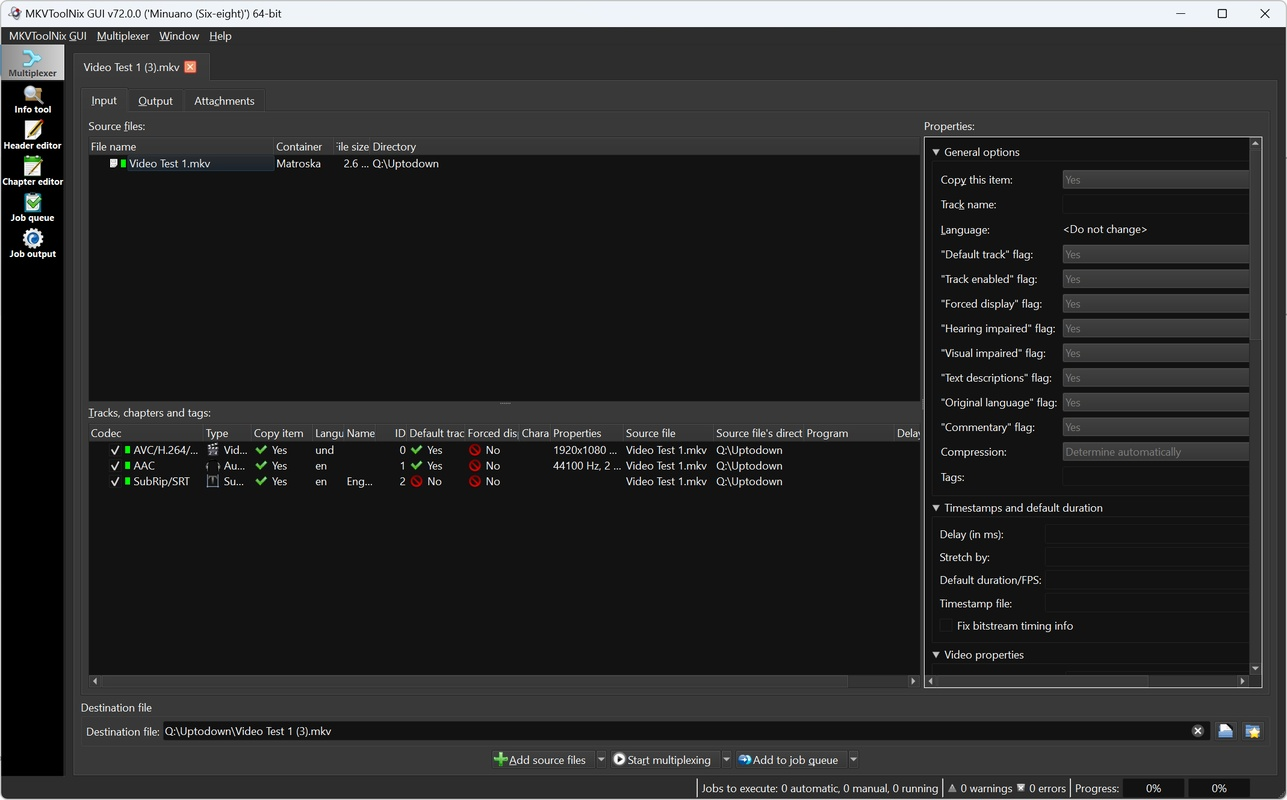Image resolution: width=1287 pixels, height=800 pixels.
Task: Open the Job queue view
Action: pos(32,208)
